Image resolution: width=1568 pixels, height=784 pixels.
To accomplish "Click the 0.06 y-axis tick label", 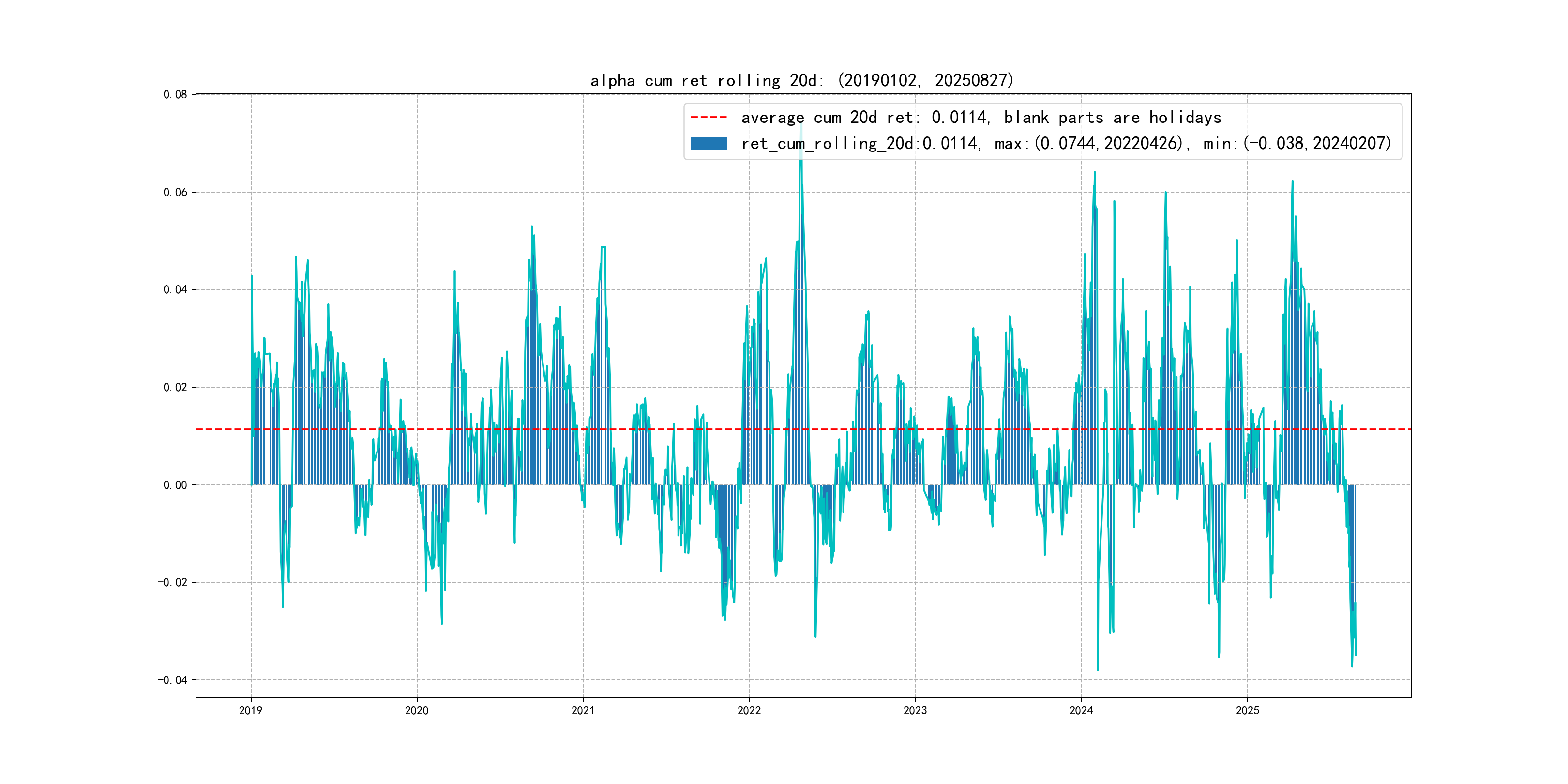I will [x=175, y=192].
